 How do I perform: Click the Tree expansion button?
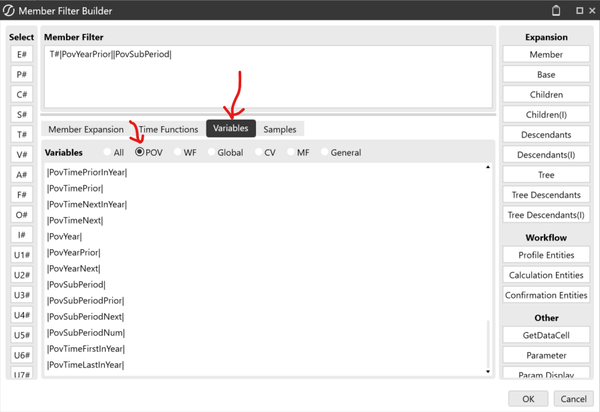[546, 175]
